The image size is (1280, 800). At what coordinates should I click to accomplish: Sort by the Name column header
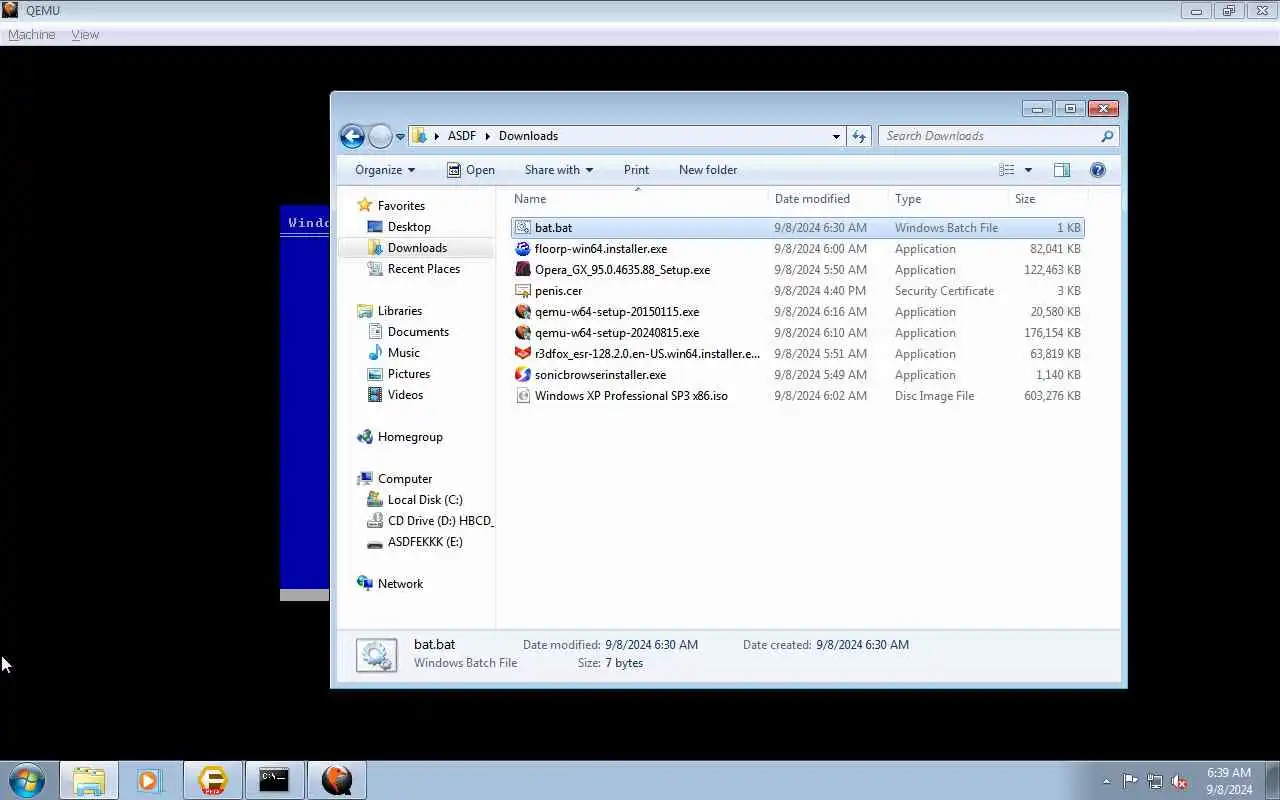638,199
